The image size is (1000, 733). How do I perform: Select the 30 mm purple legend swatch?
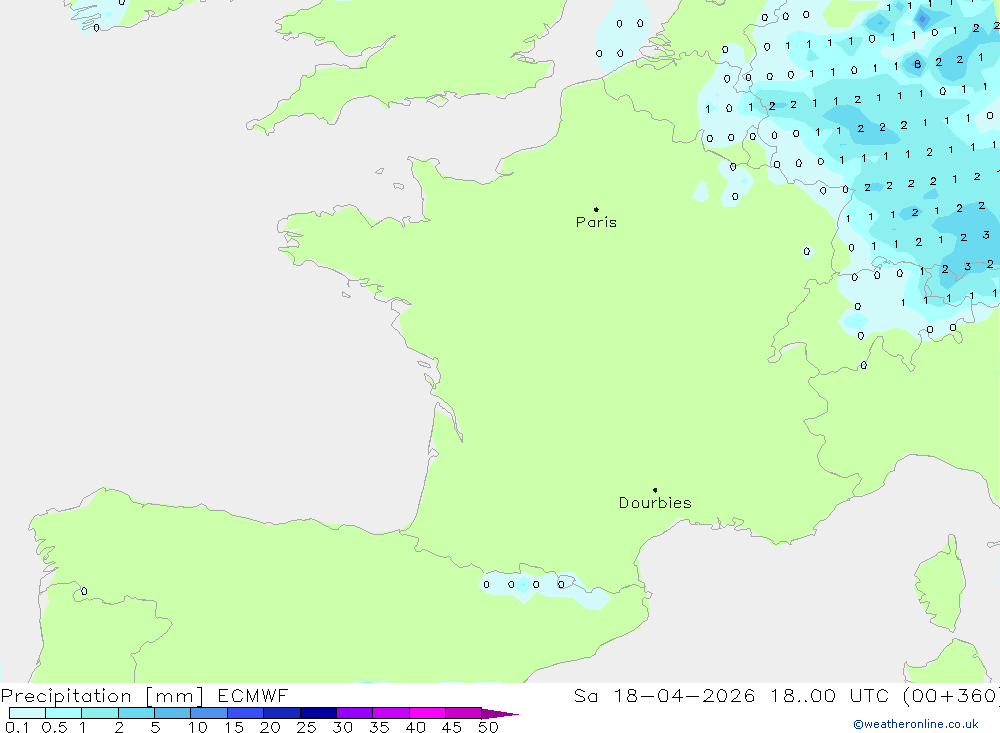tap(354, 713)
